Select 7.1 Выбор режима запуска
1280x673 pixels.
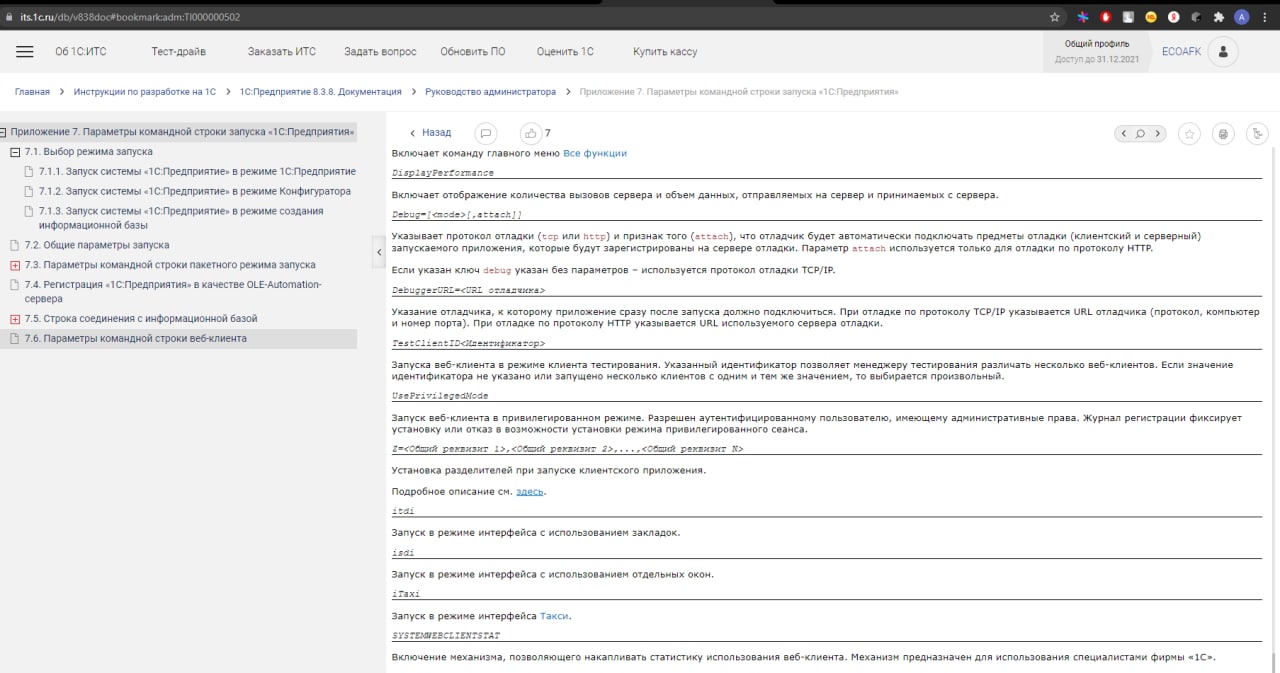88,152
